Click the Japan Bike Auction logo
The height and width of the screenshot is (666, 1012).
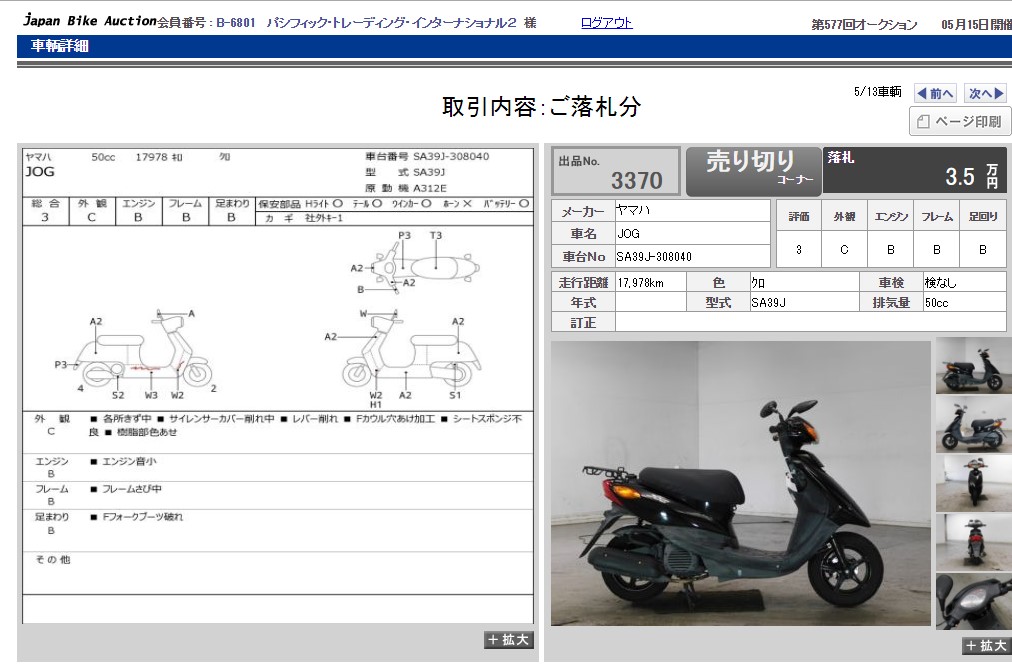90,21
